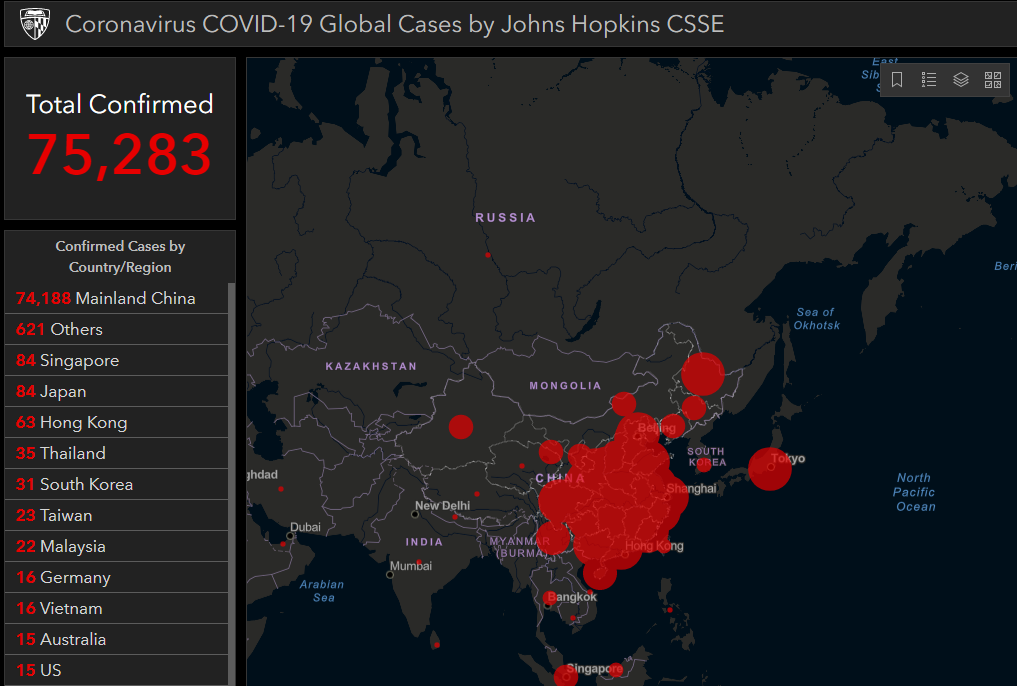
Task: Click the dashboard title text
Action: (394, 25)
